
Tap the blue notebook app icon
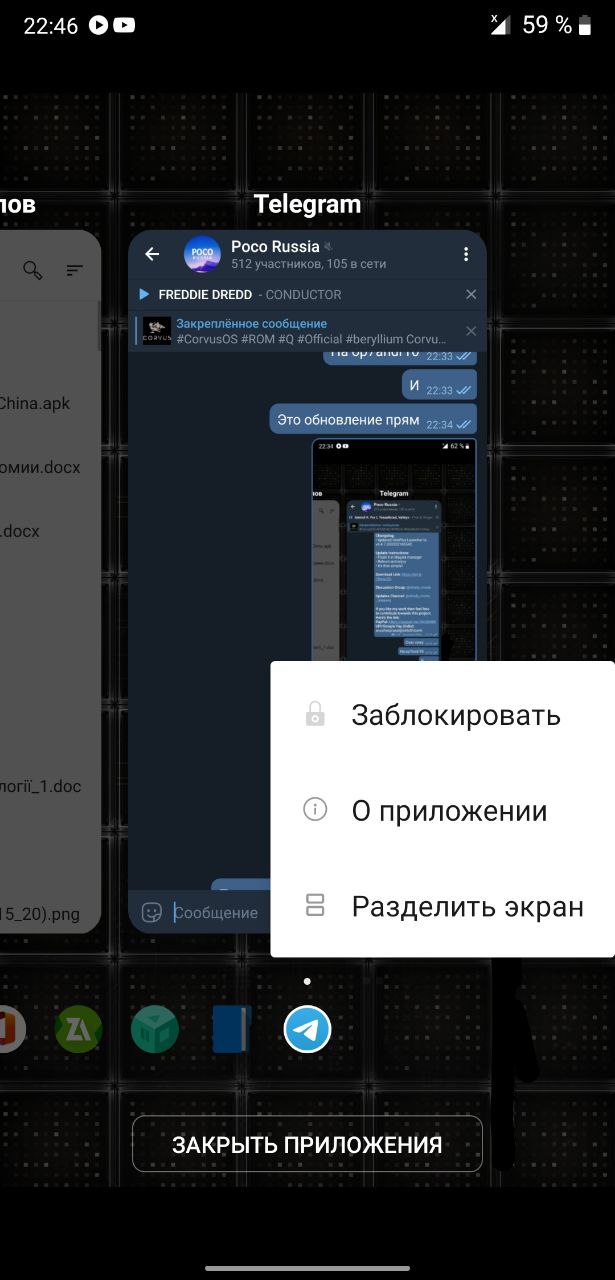pos(231,1029)
